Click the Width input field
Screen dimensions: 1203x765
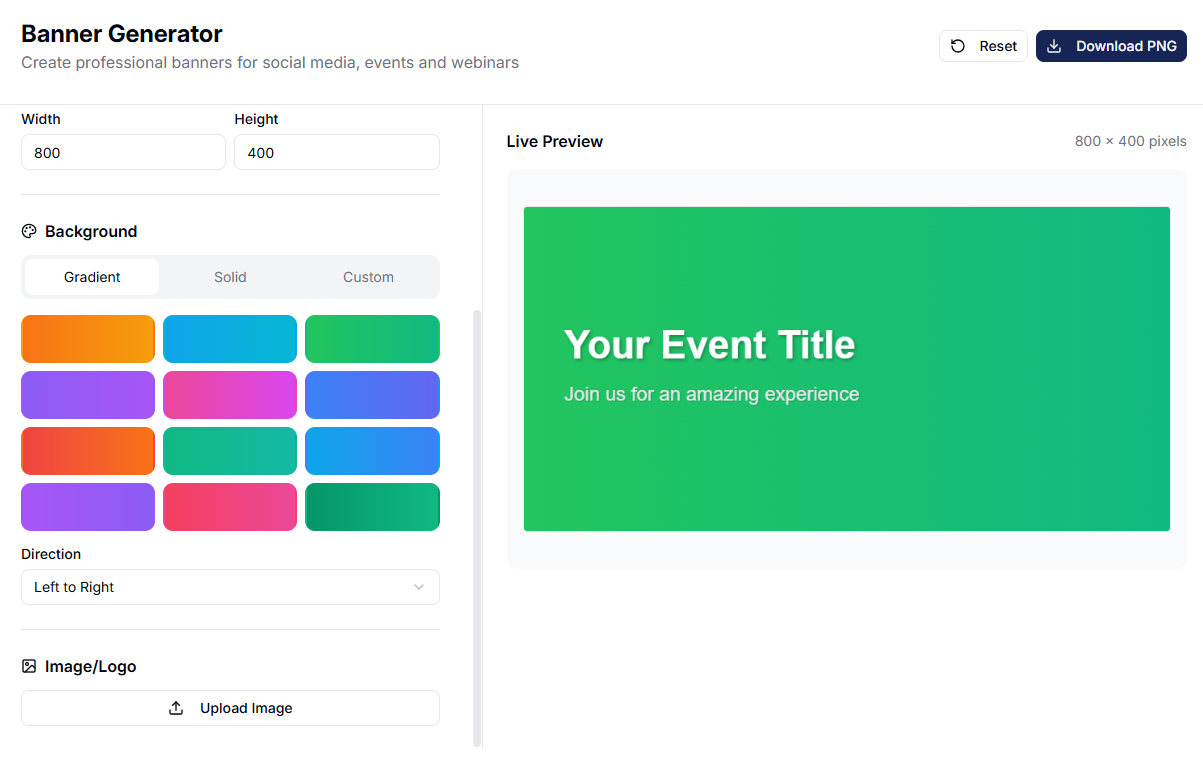tap(123, 153)
